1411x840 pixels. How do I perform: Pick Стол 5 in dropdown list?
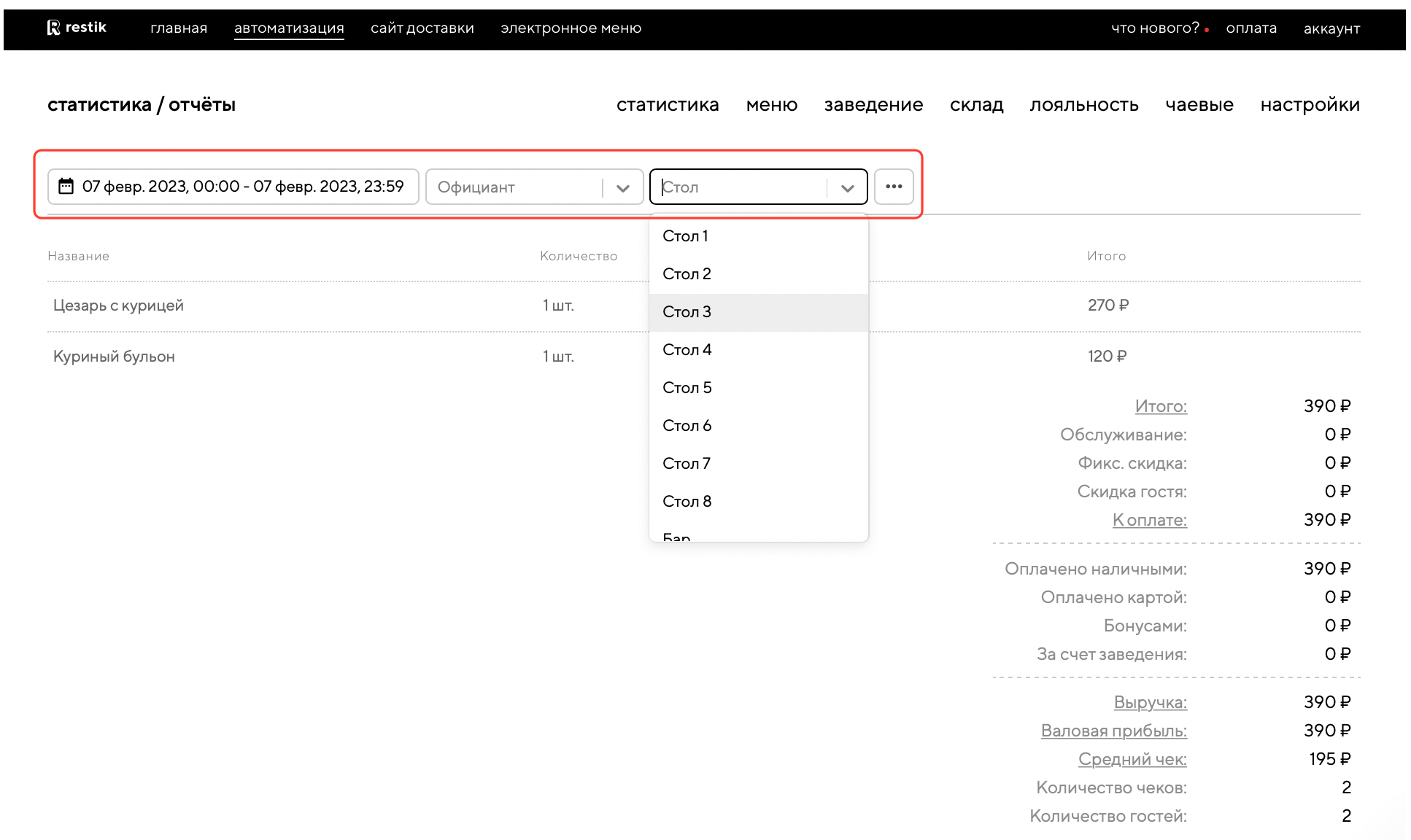point(687,388)
